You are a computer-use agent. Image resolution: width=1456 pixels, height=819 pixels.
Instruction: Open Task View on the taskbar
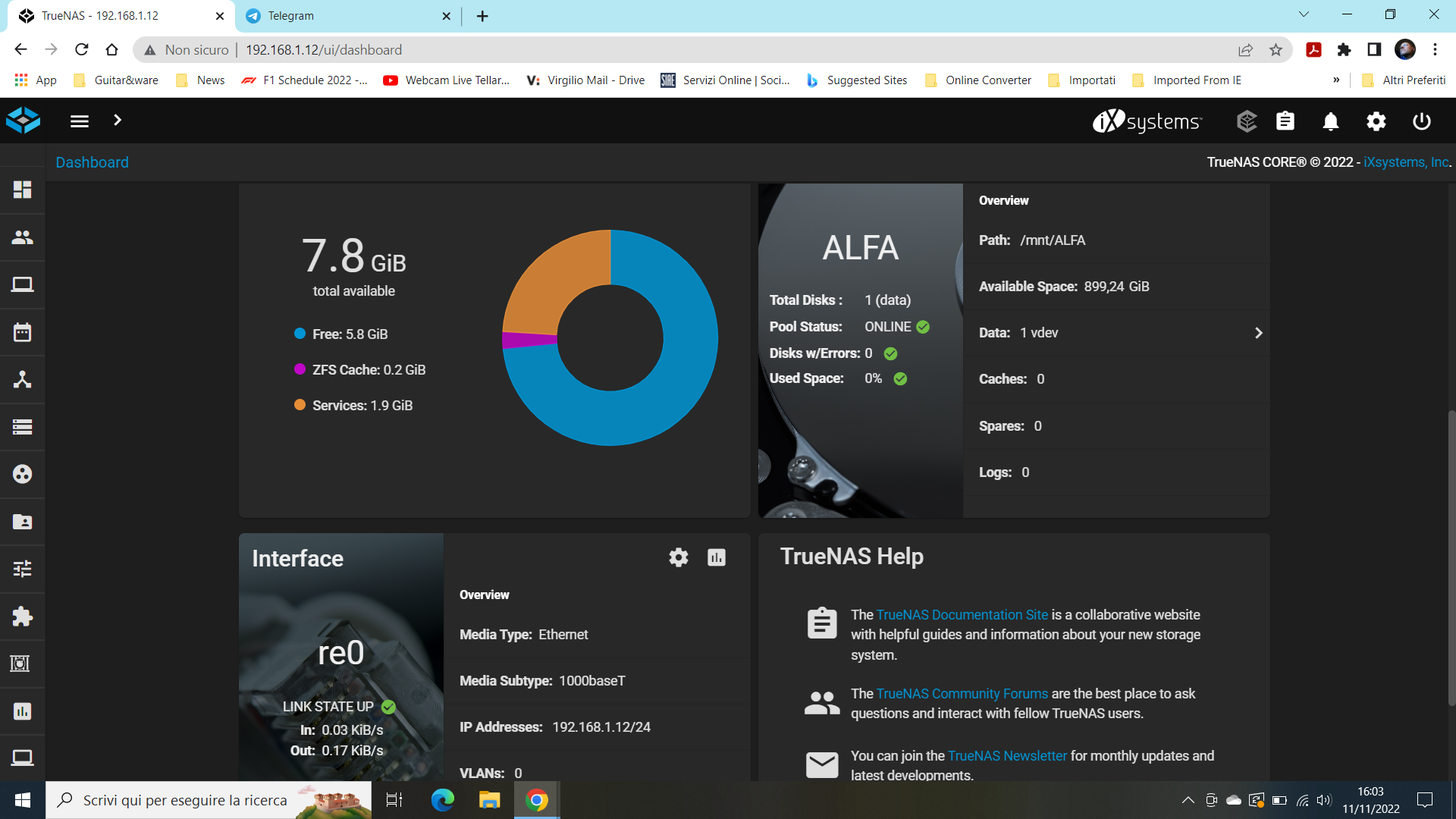coord(394,800)
